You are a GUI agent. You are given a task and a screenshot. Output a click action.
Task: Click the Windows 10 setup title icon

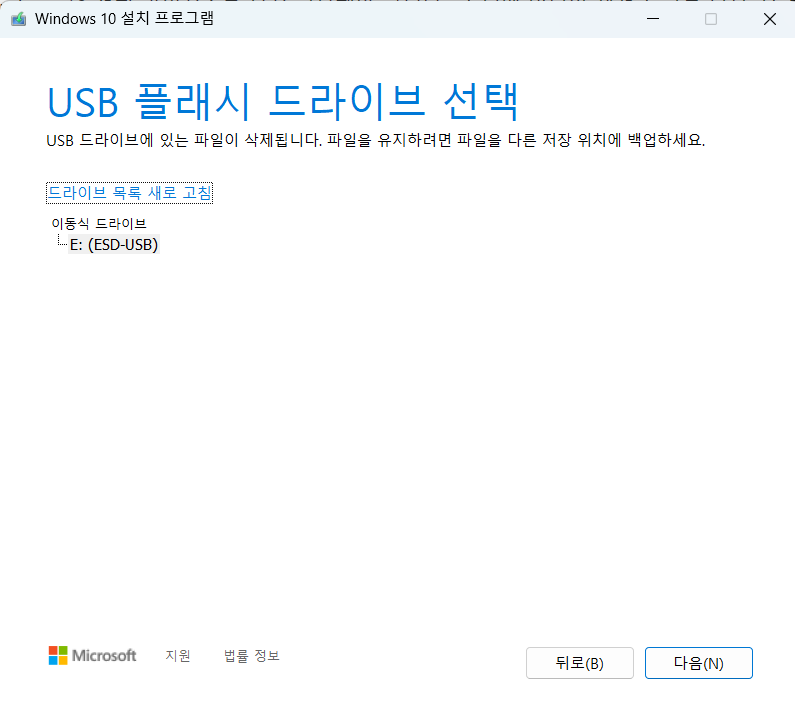[19, 19]
